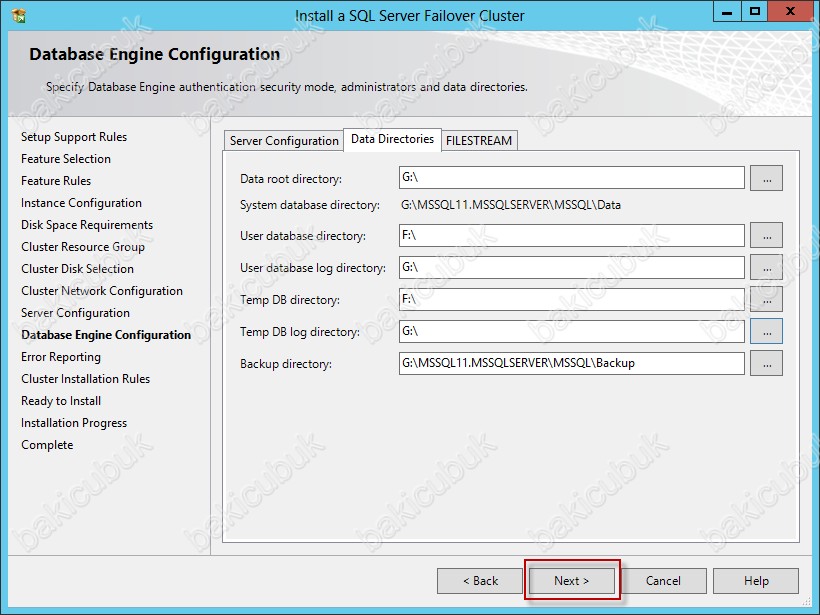Screen dimensions: 820x615
Task: Focus the User database directory field
Action: pyautogui.click(x=571, y=236)
